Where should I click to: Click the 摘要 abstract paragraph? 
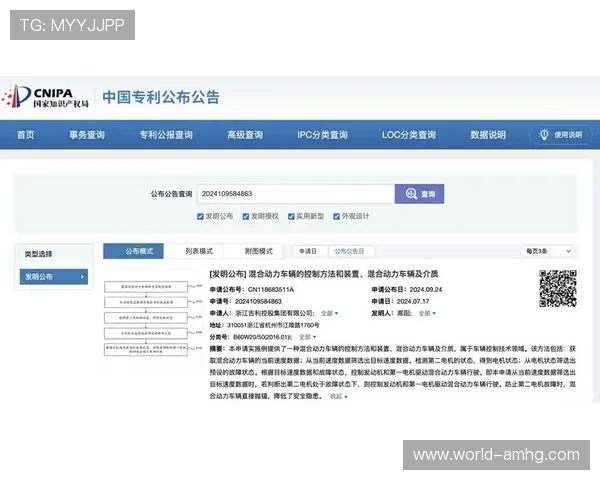click(393, 372)
